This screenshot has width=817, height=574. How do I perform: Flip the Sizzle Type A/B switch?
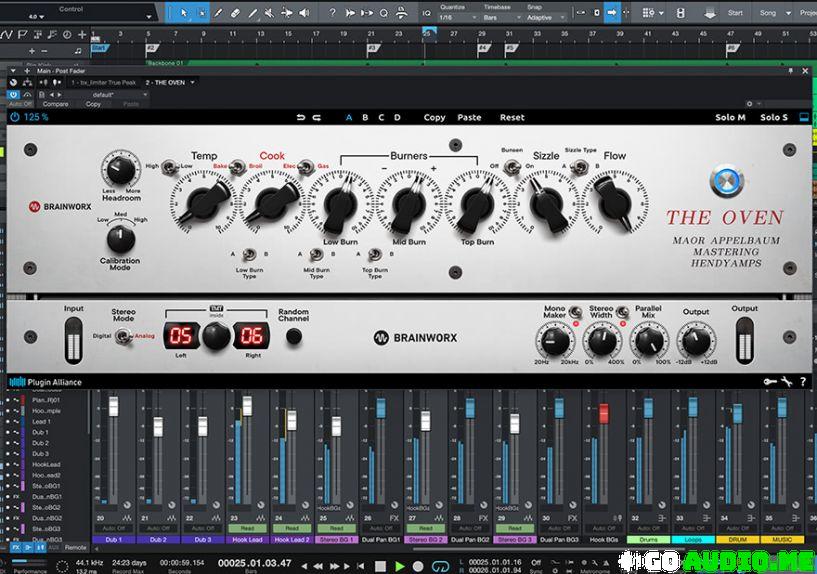579,167
